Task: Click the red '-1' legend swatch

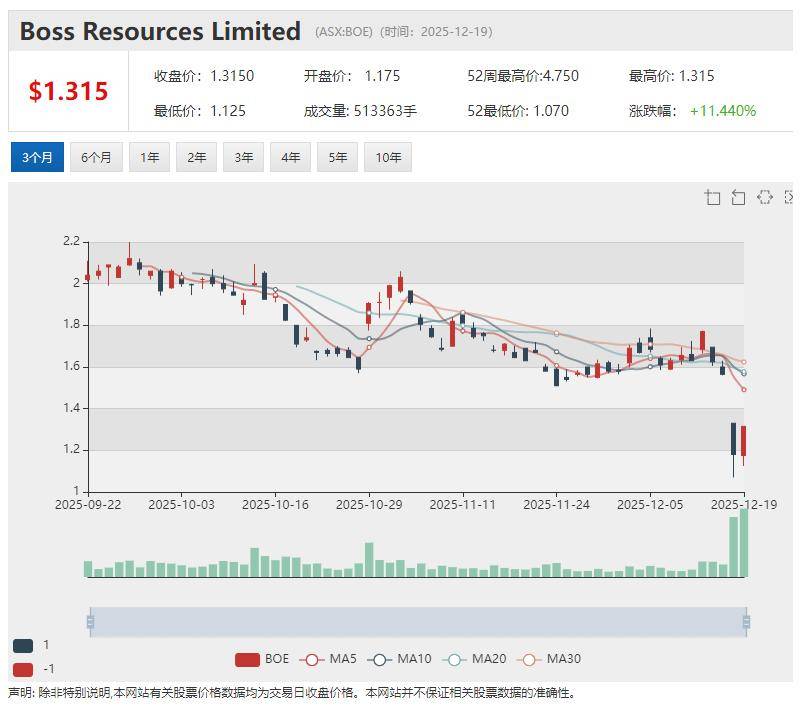Action: click(x=23, y=669)
